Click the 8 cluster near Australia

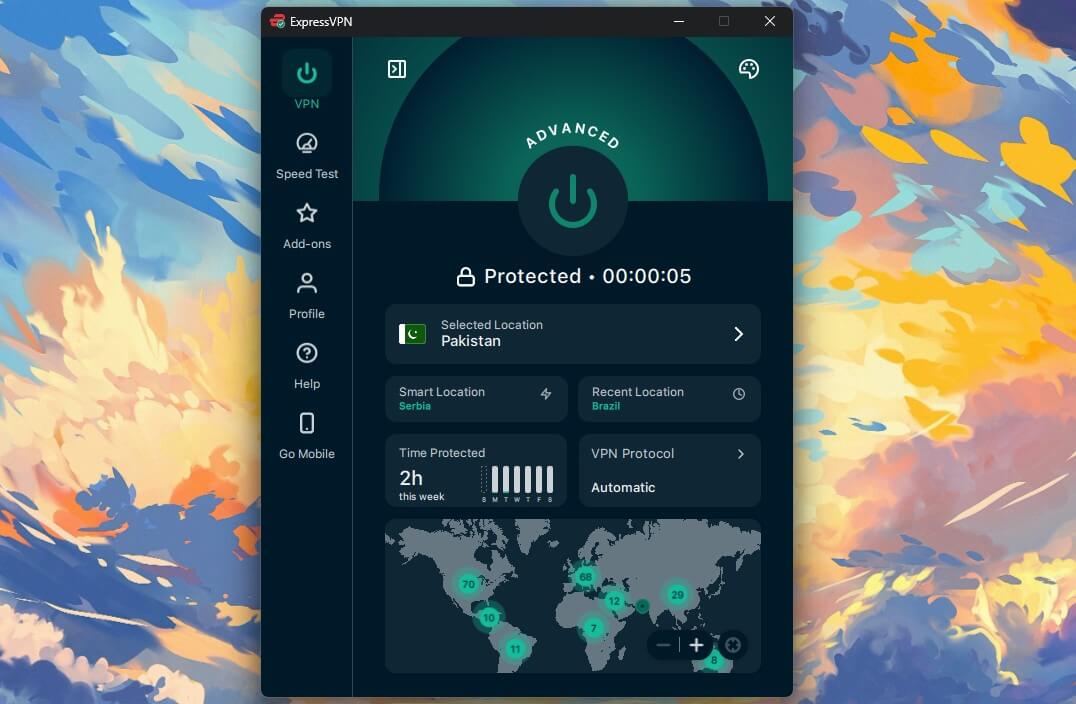(714, 660)
